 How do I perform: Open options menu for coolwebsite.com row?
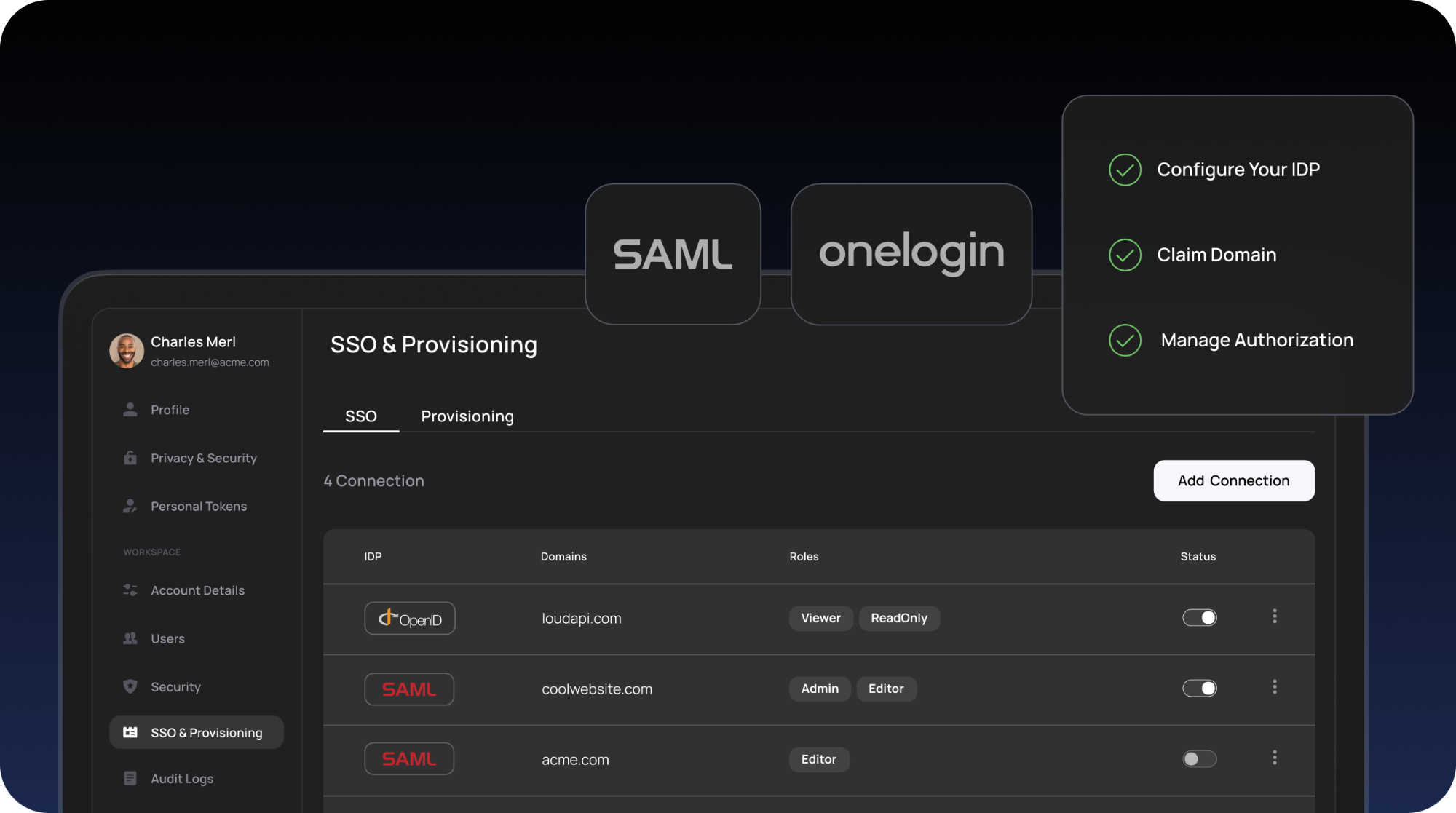pos(1274,687)
